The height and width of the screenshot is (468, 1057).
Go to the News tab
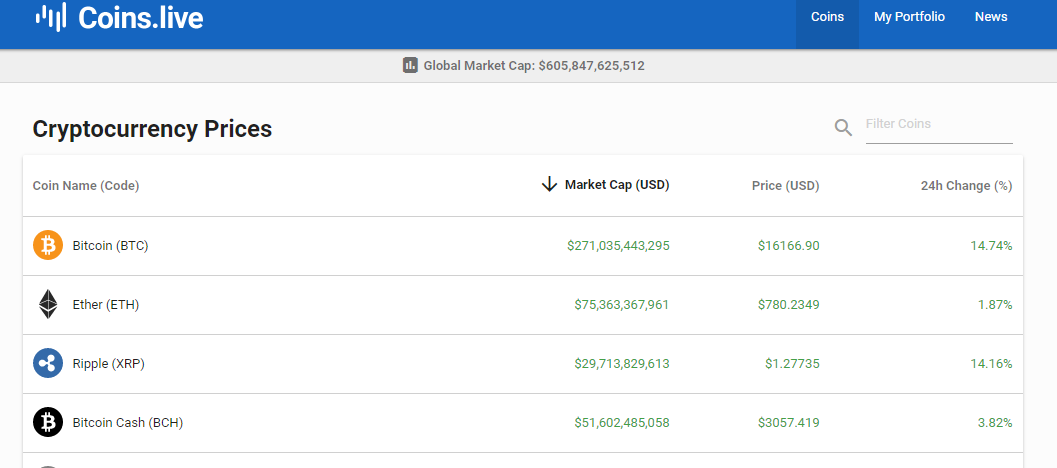pyautogui.click(x=991, y=17)
